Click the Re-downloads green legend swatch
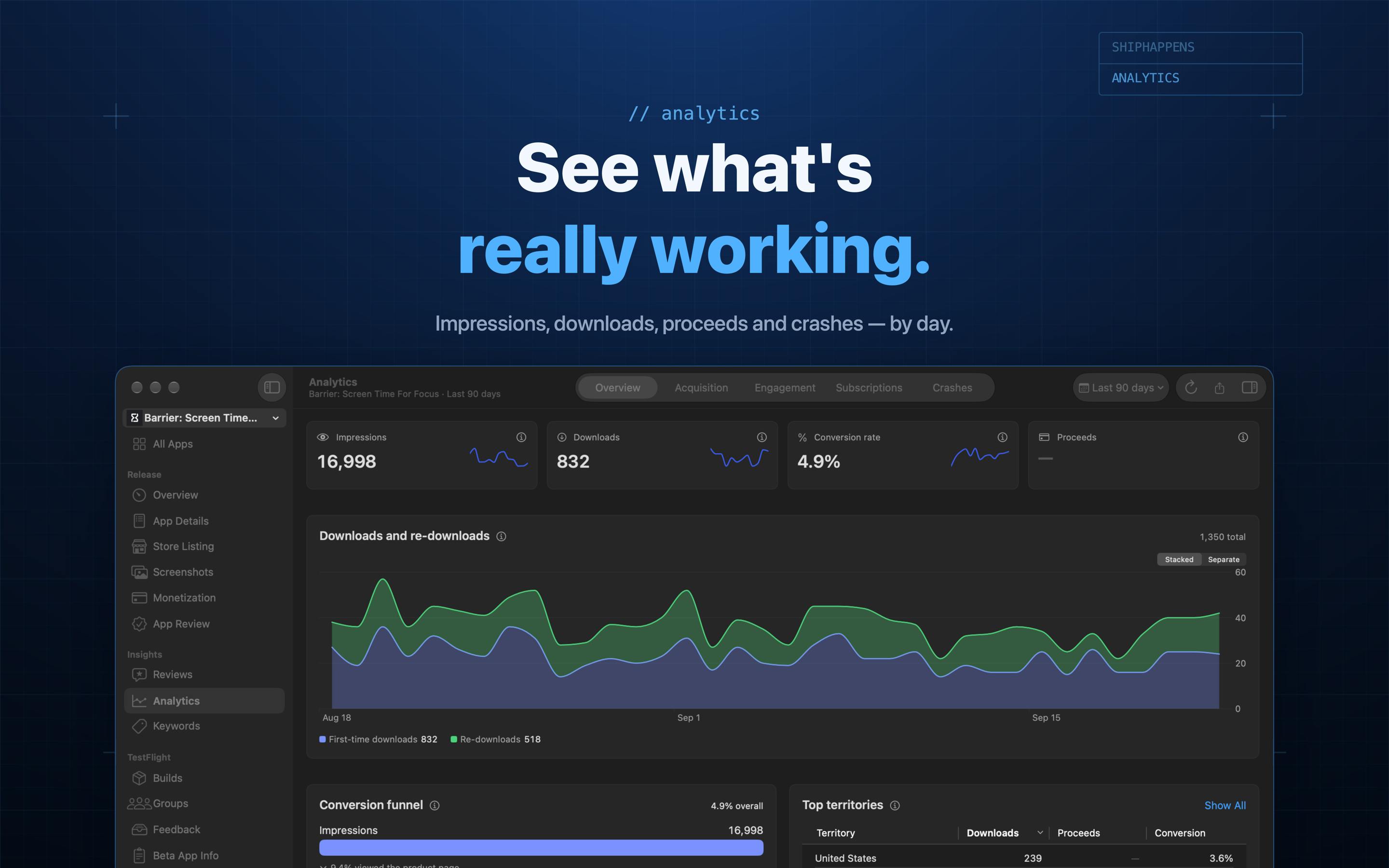 point(454,739)
